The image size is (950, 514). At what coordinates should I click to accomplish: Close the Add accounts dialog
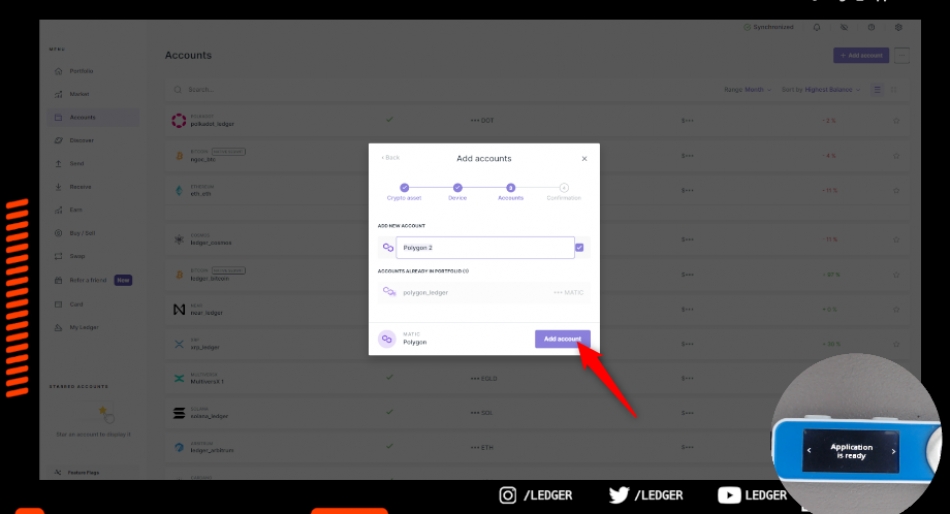[x=584, y=159]
